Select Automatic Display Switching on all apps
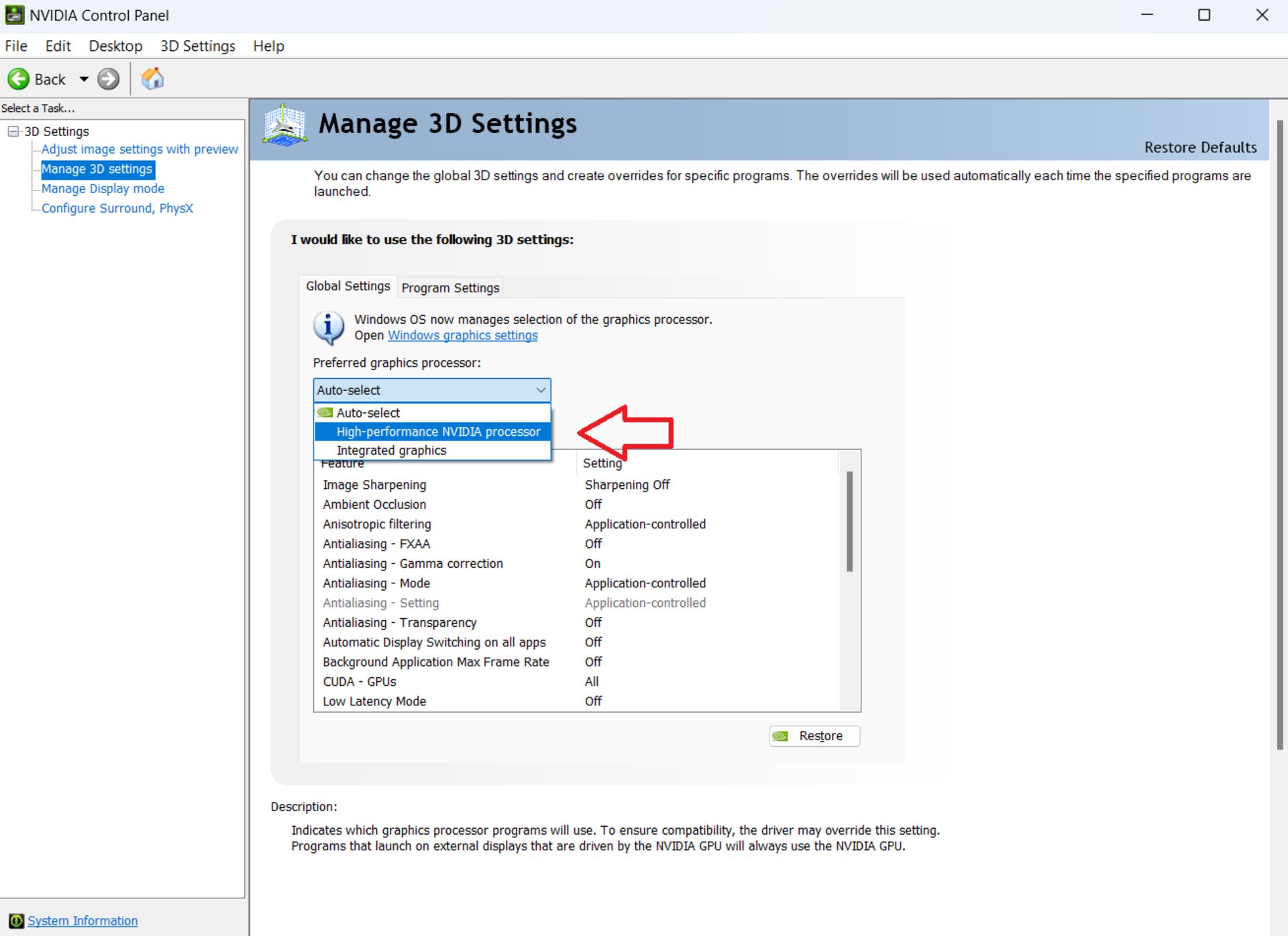Image resolution: width=1288 pixels, height=936 pixels. [577, 642]
